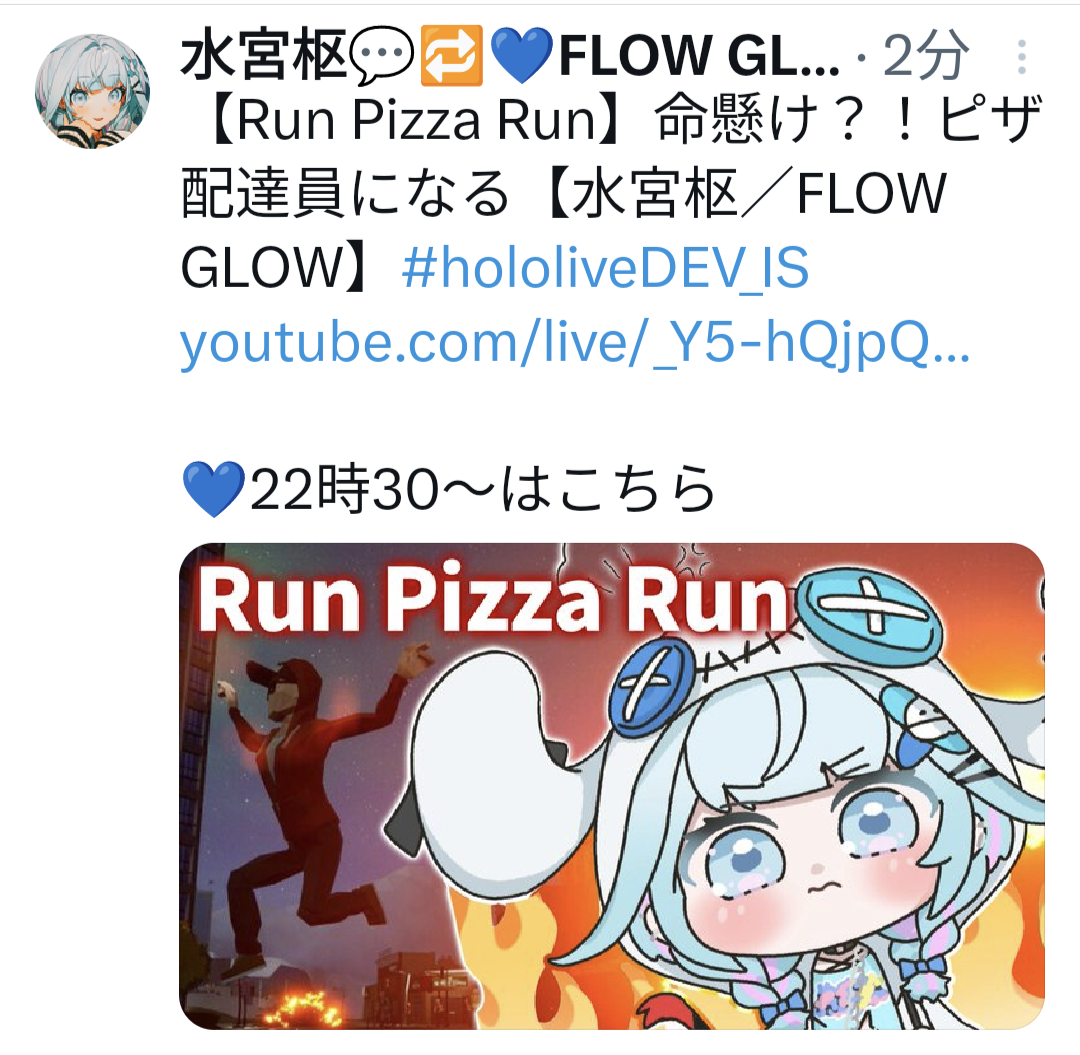The image size is (1080, 1055).
Task: Open the three-dot more options menu
Action: coord(1021,57)
